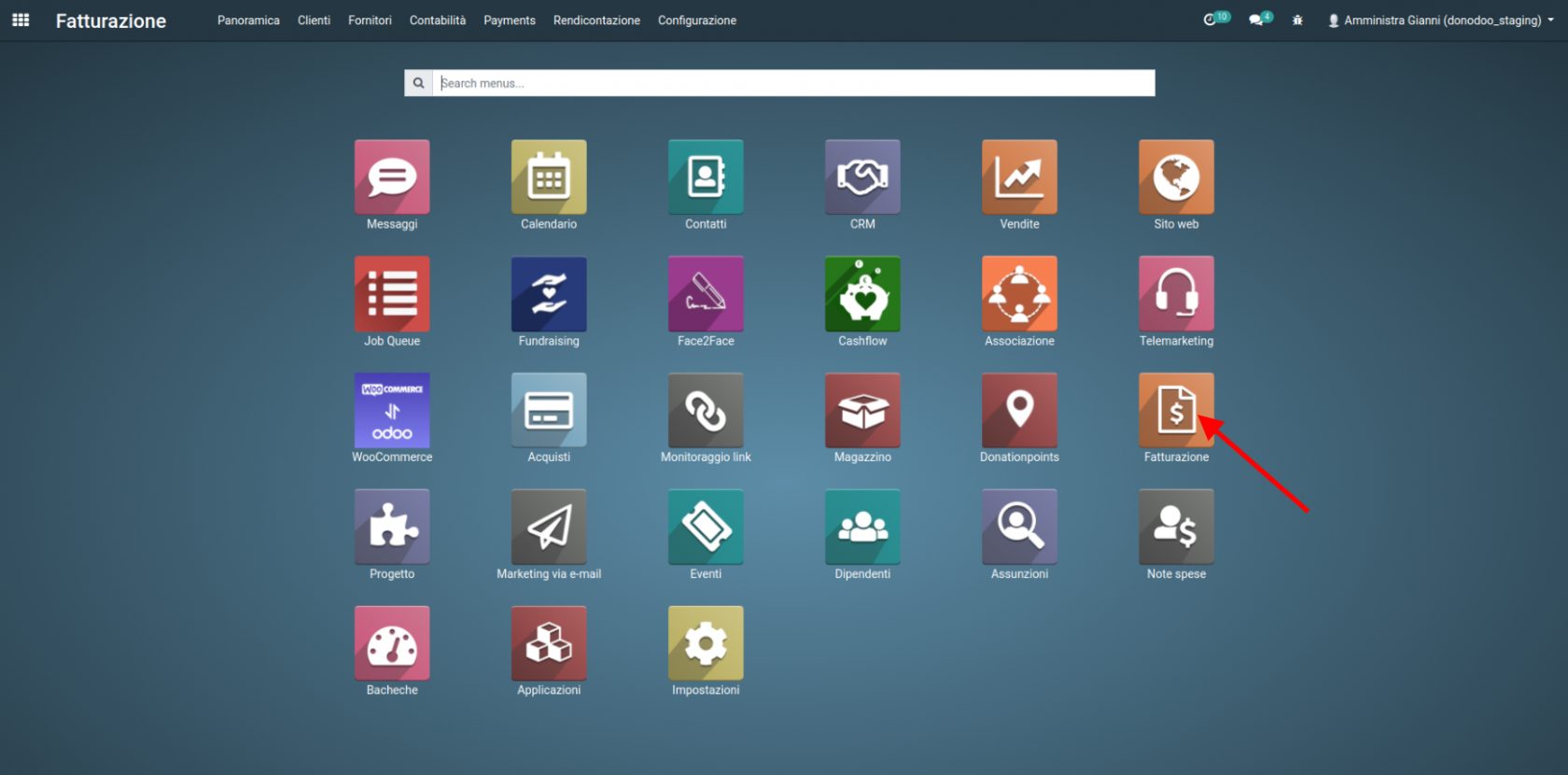Open the conversations chat bubble icon
Viewport: 1568px width, 775px height.
pyautogui.click(x=1256, y=21)
